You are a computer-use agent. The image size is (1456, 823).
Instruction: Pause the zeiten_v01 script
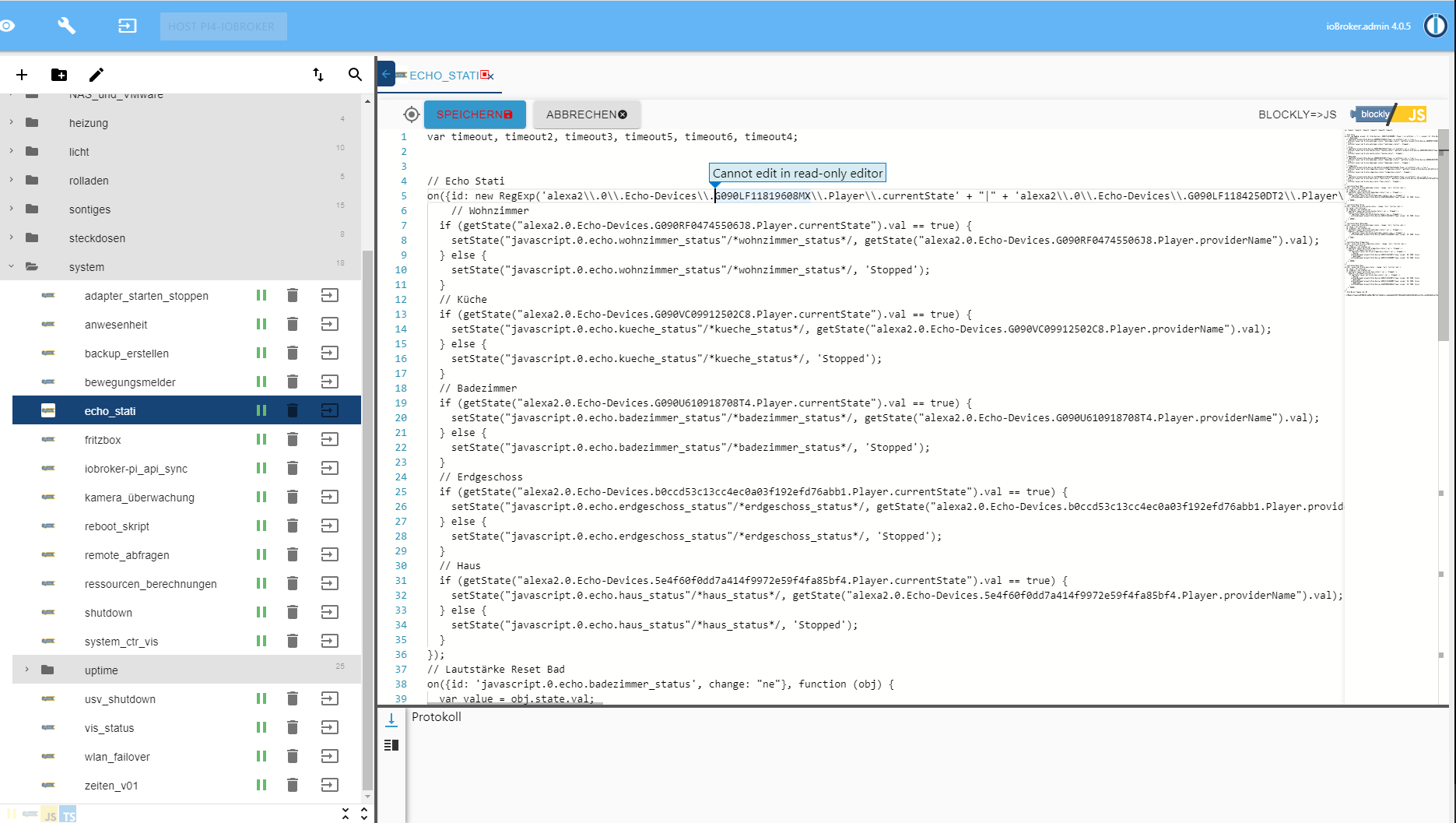coord(261,785)
